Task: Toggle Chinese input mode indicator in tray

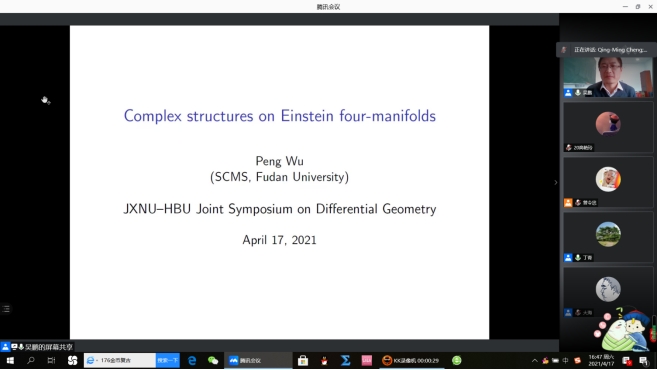Action: (x=566, y=360)
